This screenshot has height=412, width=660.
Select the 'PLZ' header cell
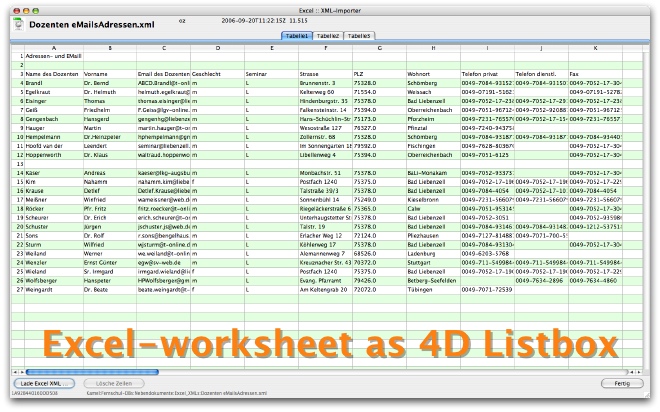(x=379, y=74)
